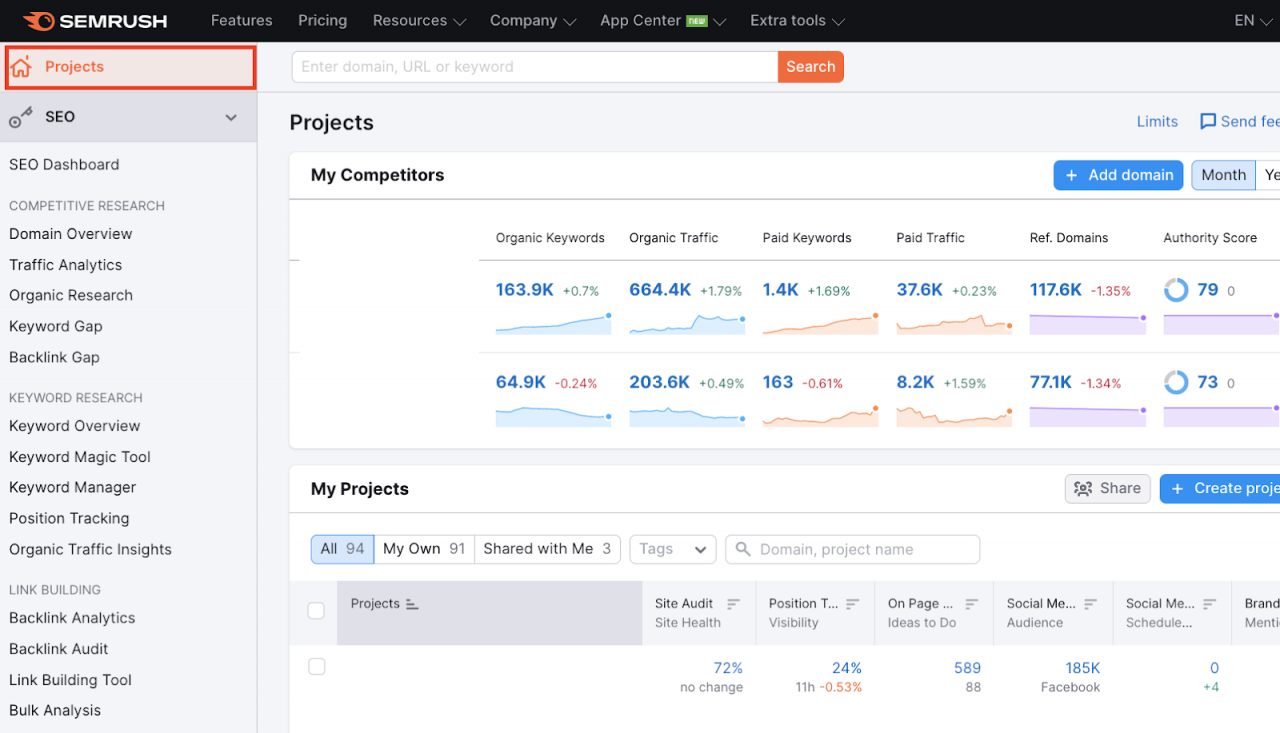
Task: Click the Share button
Action: coord(1108,489)
